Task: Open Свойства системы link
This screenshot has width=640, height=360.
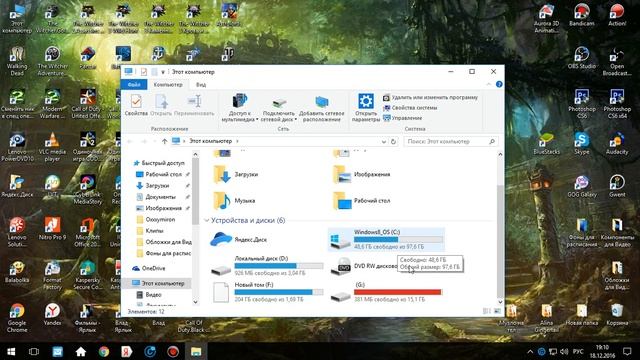Action: click(410, 108)
